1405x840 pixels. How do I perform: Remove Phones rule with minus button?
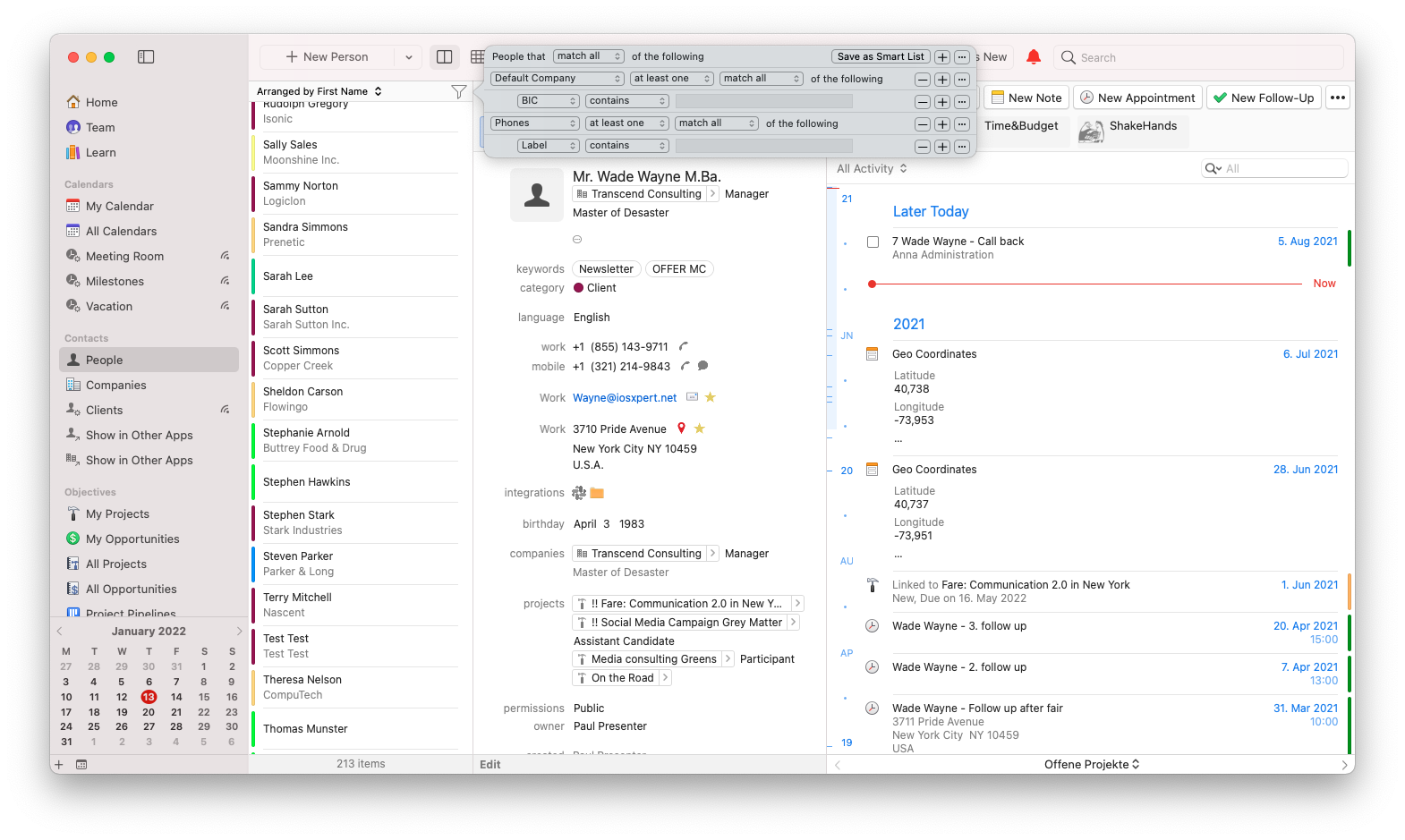(923, 124)
